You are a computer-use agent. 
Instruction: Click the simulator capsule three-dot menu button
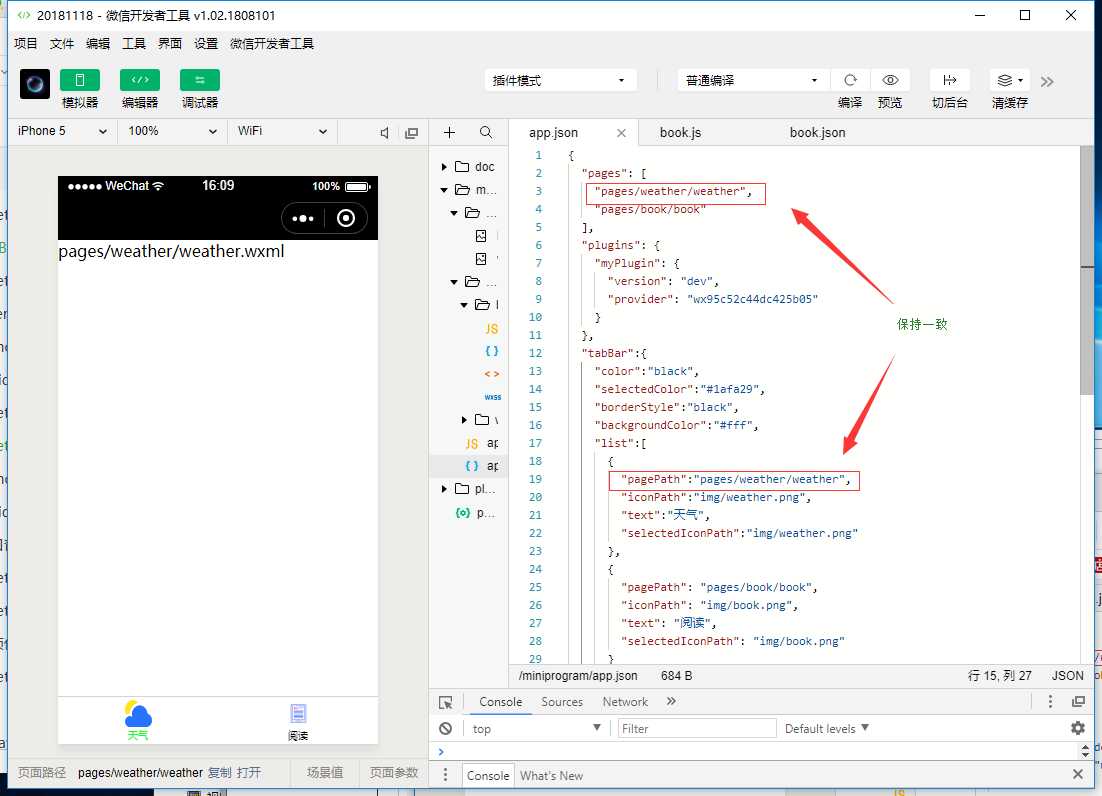[303, 218]
